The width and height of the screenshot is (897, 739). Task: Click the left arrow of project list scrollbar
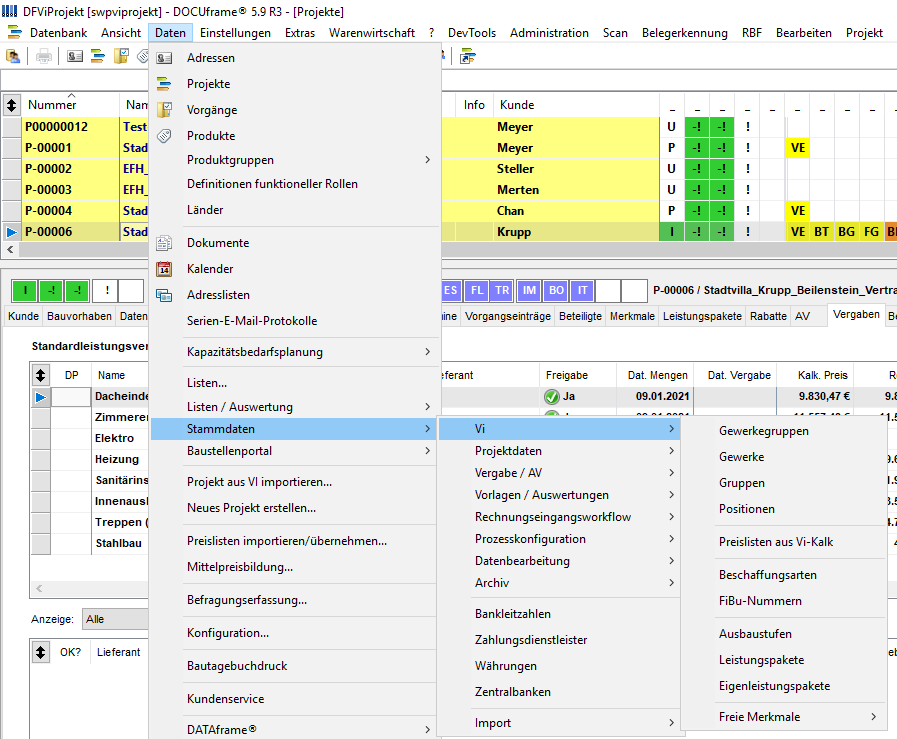[x=10, y=249]
